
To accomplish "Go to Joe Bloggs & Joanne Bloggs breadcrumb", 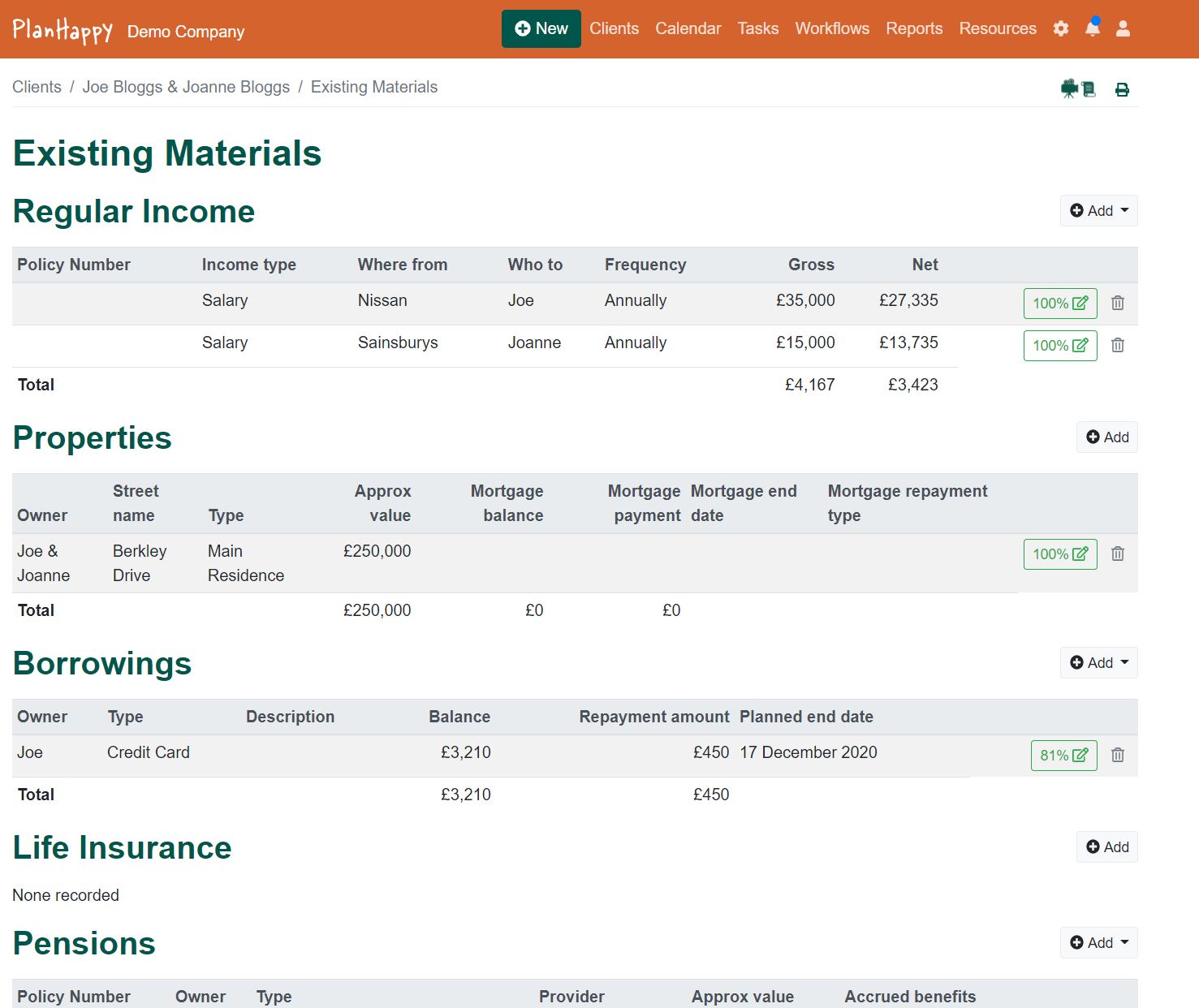I will 186,87.
